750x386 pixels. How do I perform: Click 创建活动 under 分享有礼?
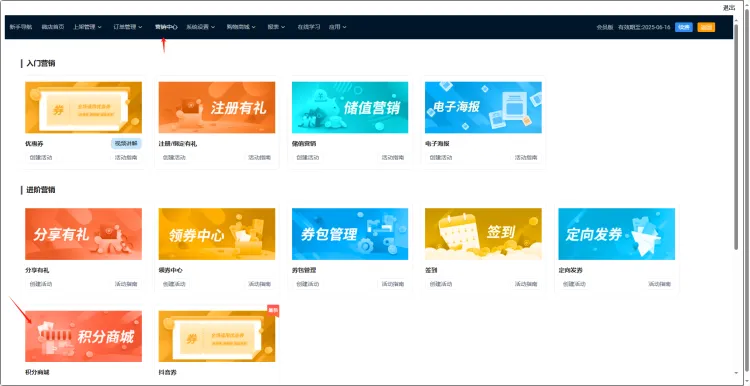click(41, 284)
